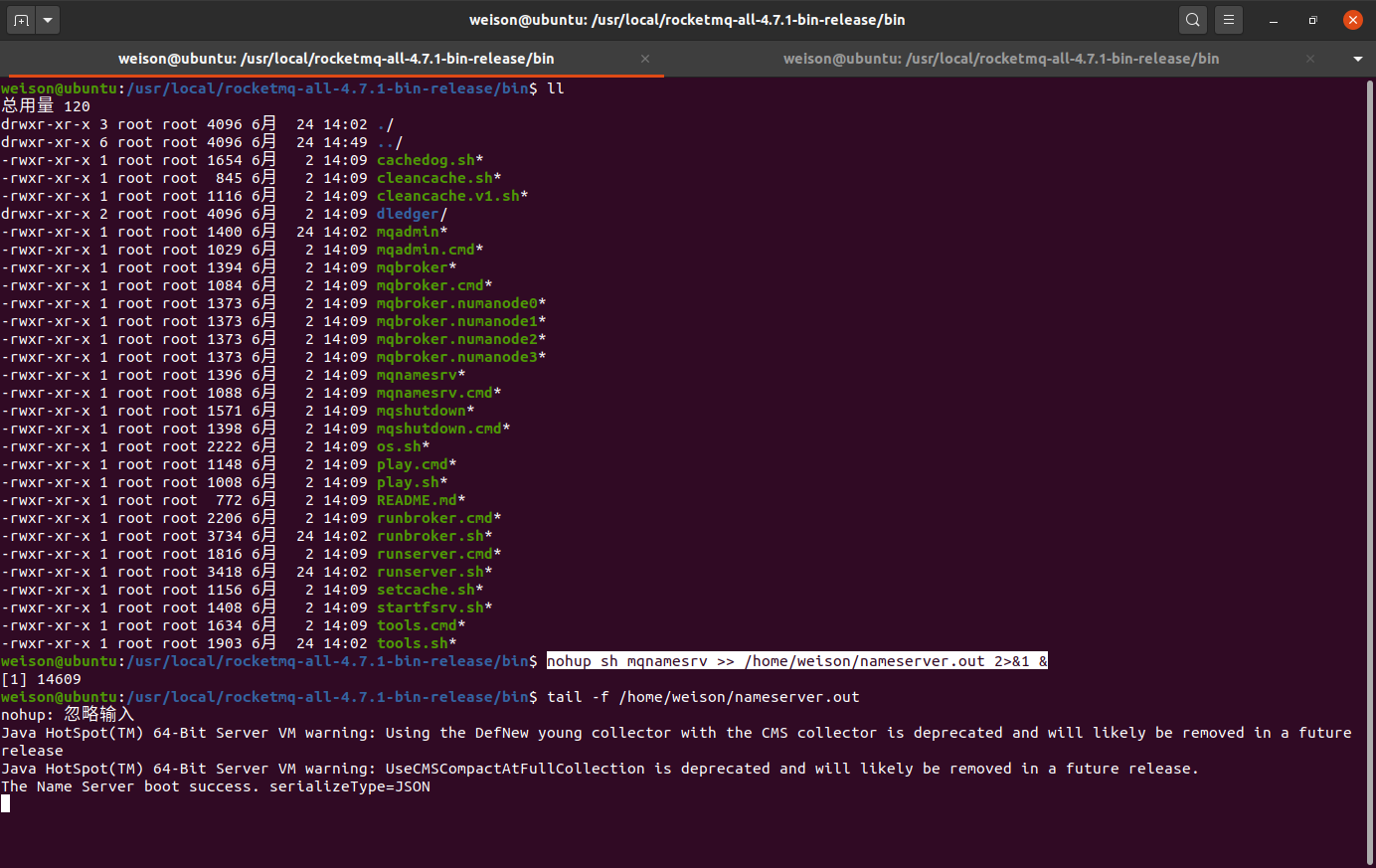Click the 'Name Server boot success' line

tap(216, 786)
